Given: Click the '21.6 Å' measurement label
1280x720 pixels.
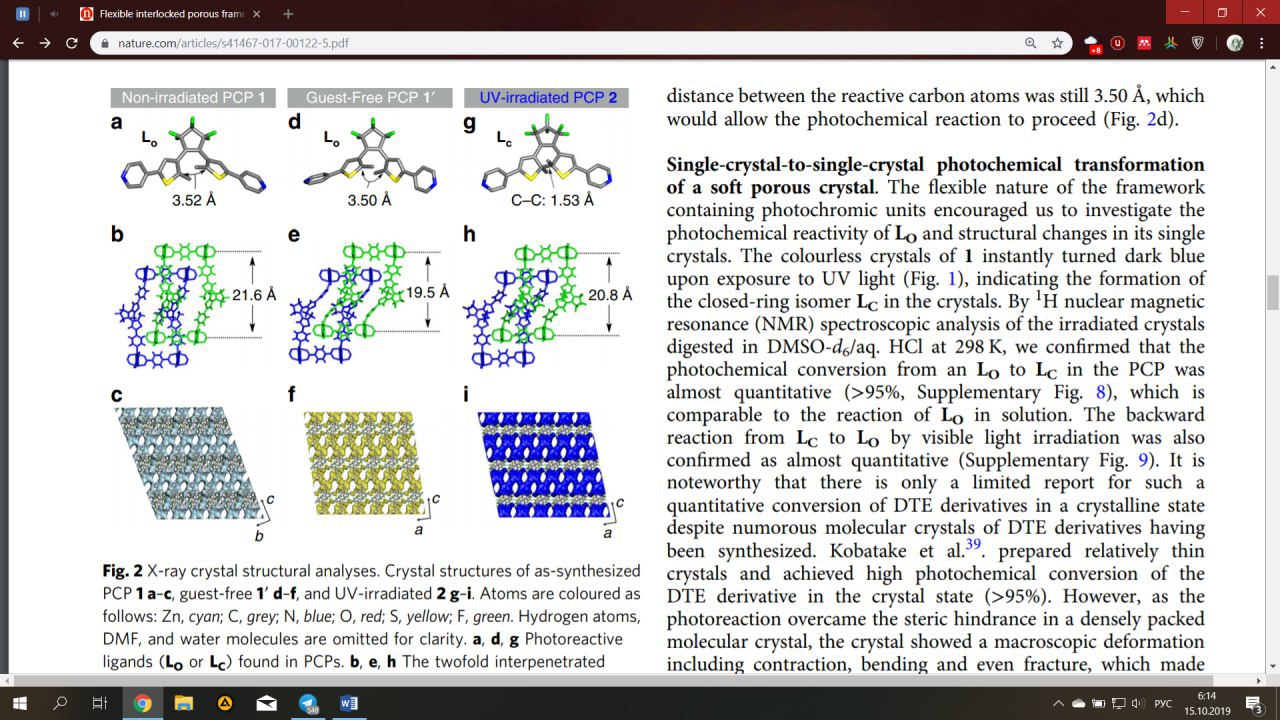Looking at the screenshot, I should coord(254,295).
